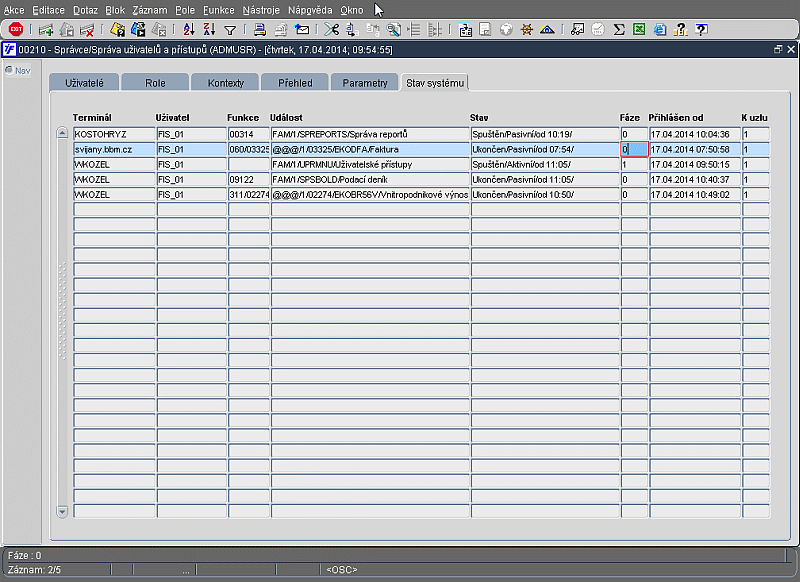Click status 'Spuštěn/Aktivní/od 11:05/'
The image size is (800, 582).
[x=545, y=164]
